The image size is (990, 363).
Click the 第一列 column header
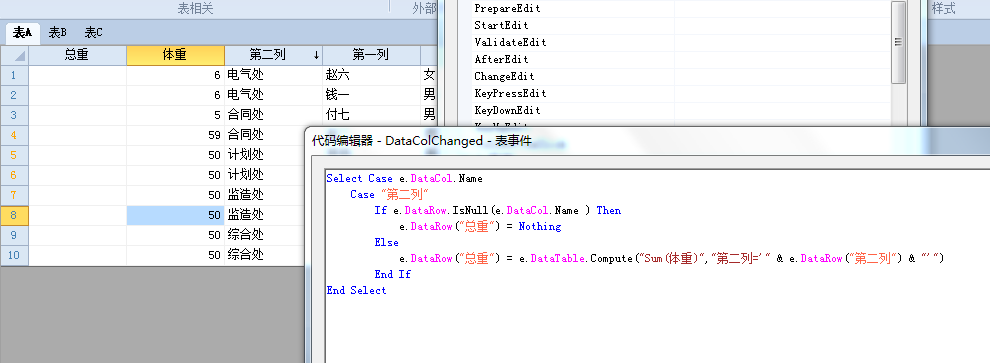[x=371, y=55]
